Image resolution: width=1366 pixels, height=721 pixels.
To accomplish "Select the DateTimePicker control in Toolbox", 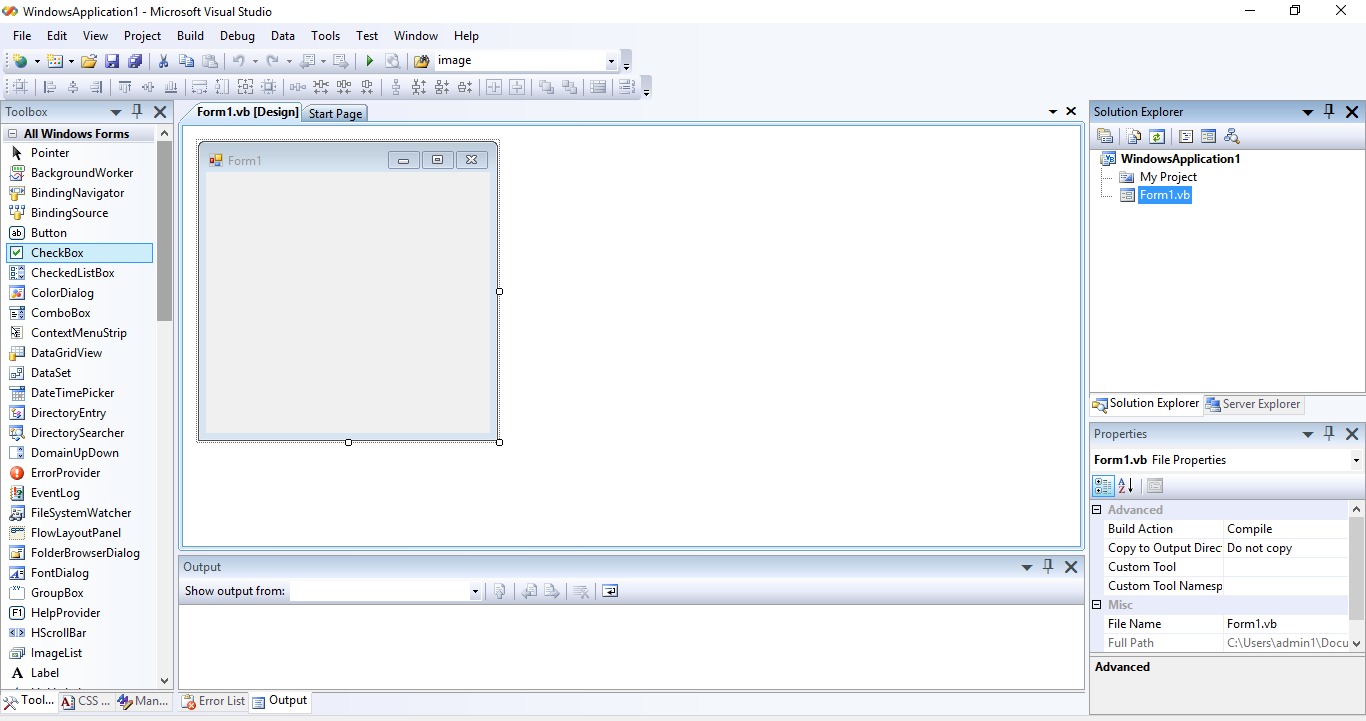I will pos(80,393).
